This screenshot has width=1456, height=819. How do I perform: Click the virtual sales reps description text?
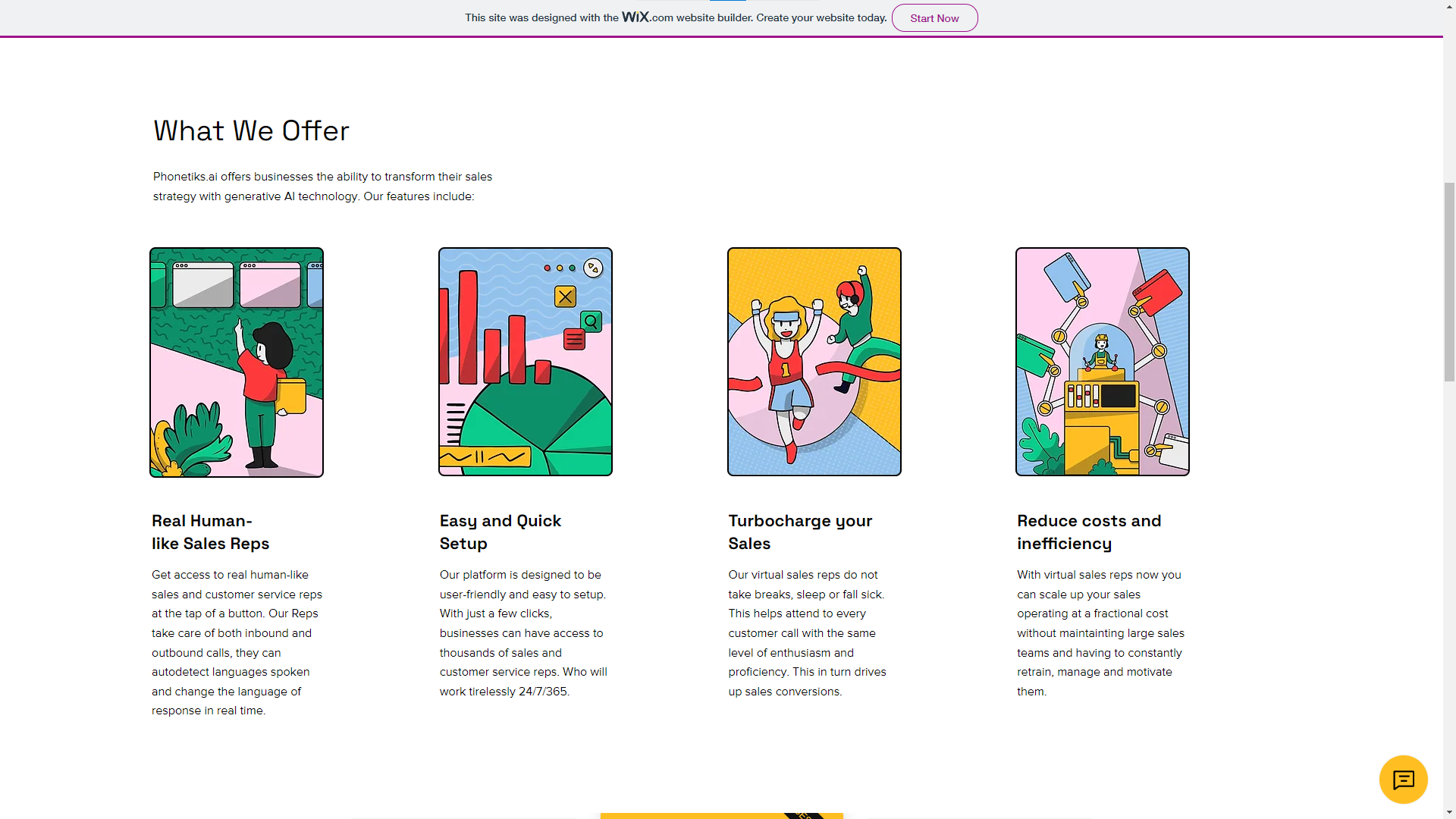(x=807, y=632)
